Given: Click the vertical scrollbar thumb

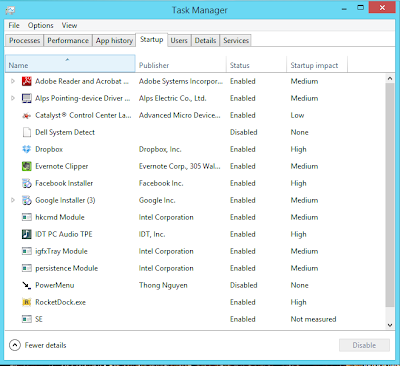Looking at the screenshot, I should 390,195.
